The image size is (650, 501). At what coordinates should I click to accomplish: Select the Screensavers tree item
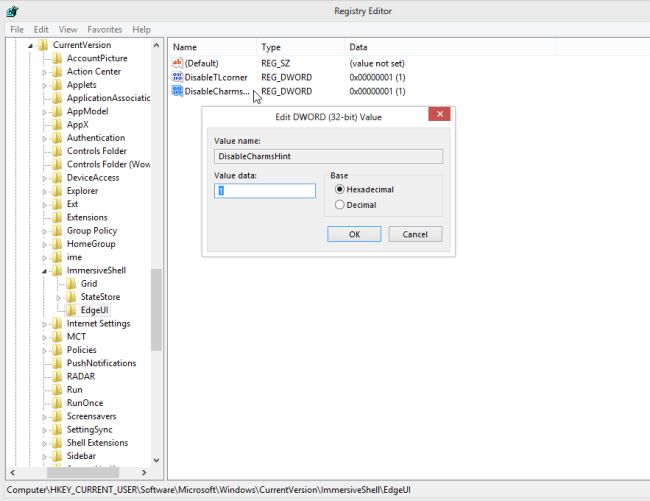pyautogui.click(x=92, y=416)
